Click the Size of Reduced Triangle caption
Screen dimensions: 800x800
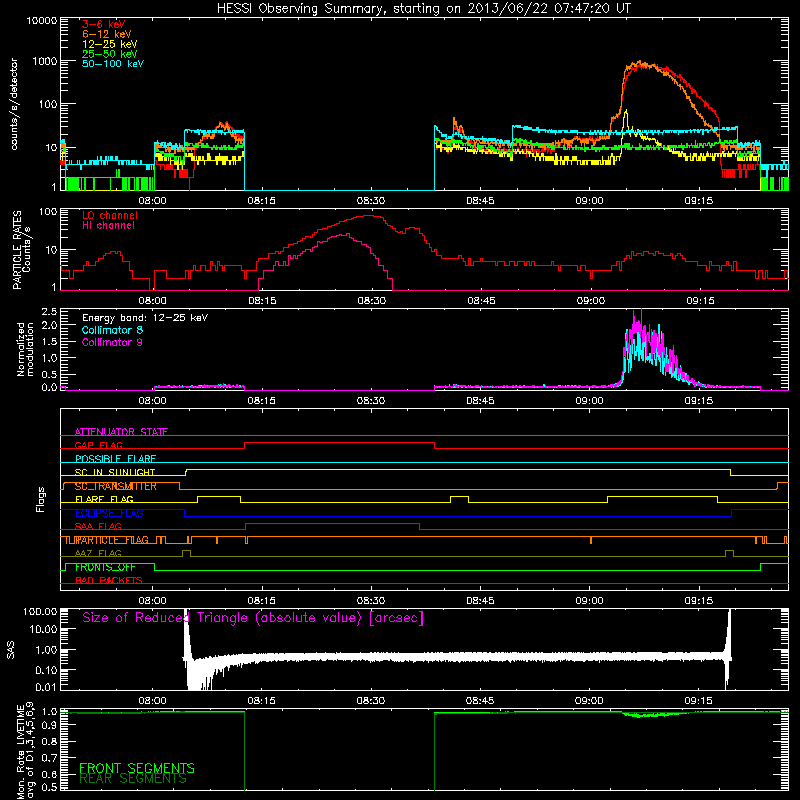tap(253, 618)
